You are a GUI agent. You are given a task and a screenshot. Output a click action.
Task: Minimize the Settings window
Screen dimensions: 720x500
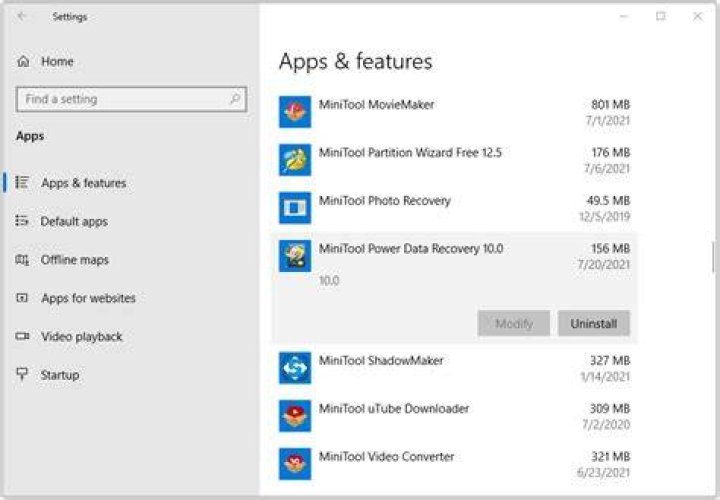pos(624,17)
